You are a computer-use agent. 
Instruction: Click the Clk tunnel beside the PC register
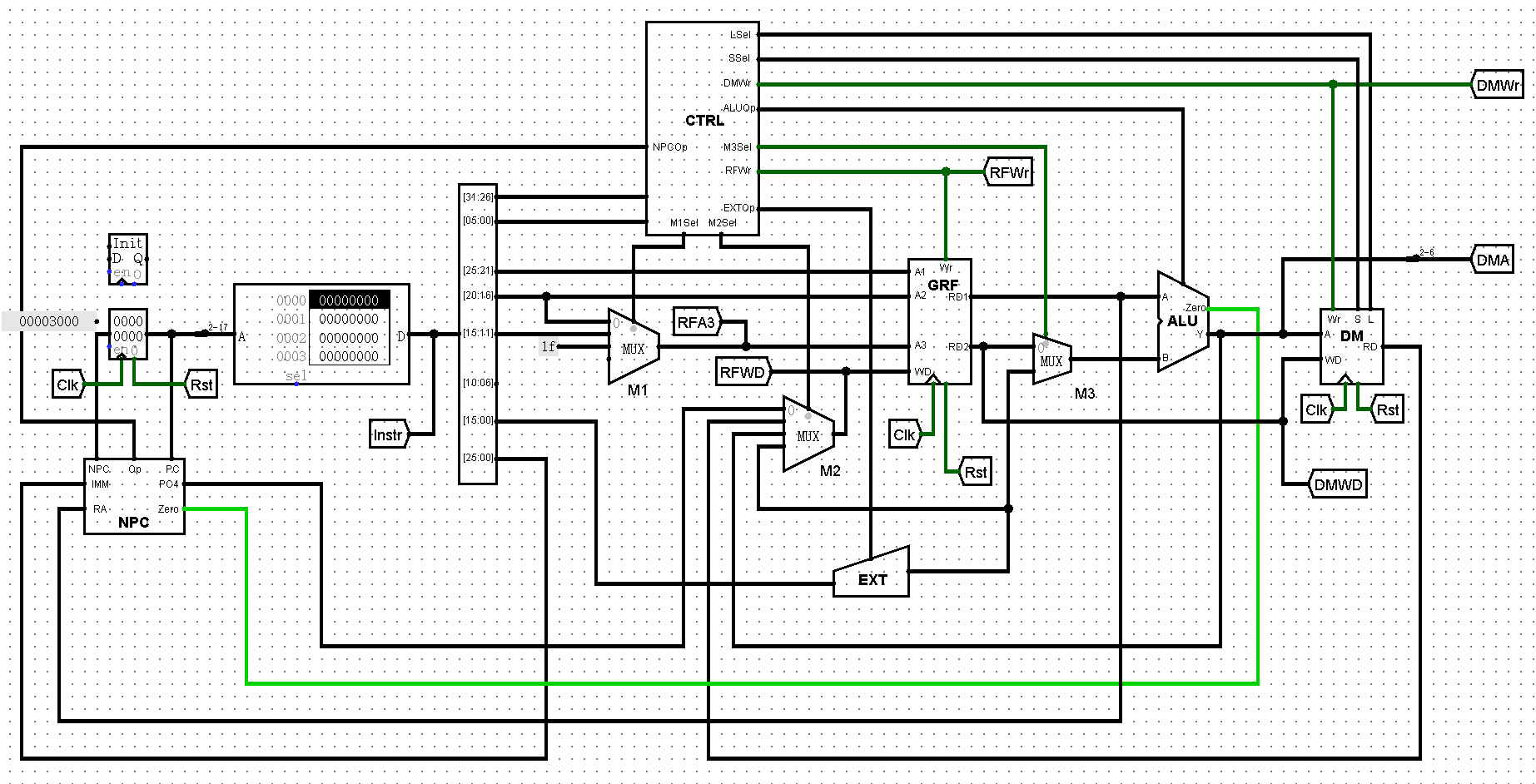[68, 385]
